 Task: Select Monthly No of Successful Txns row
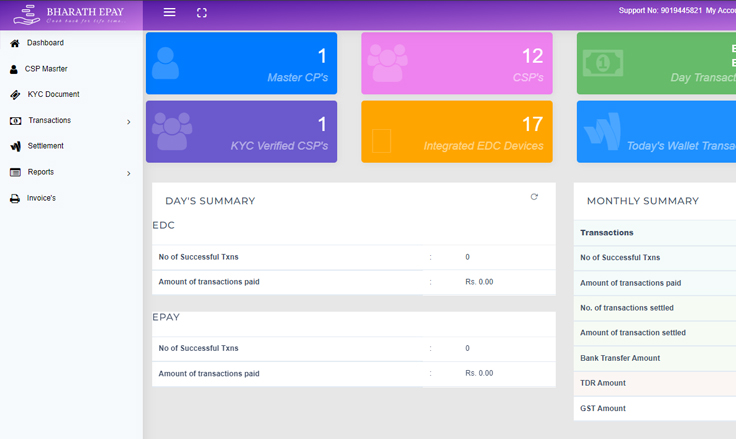(655, 258)
